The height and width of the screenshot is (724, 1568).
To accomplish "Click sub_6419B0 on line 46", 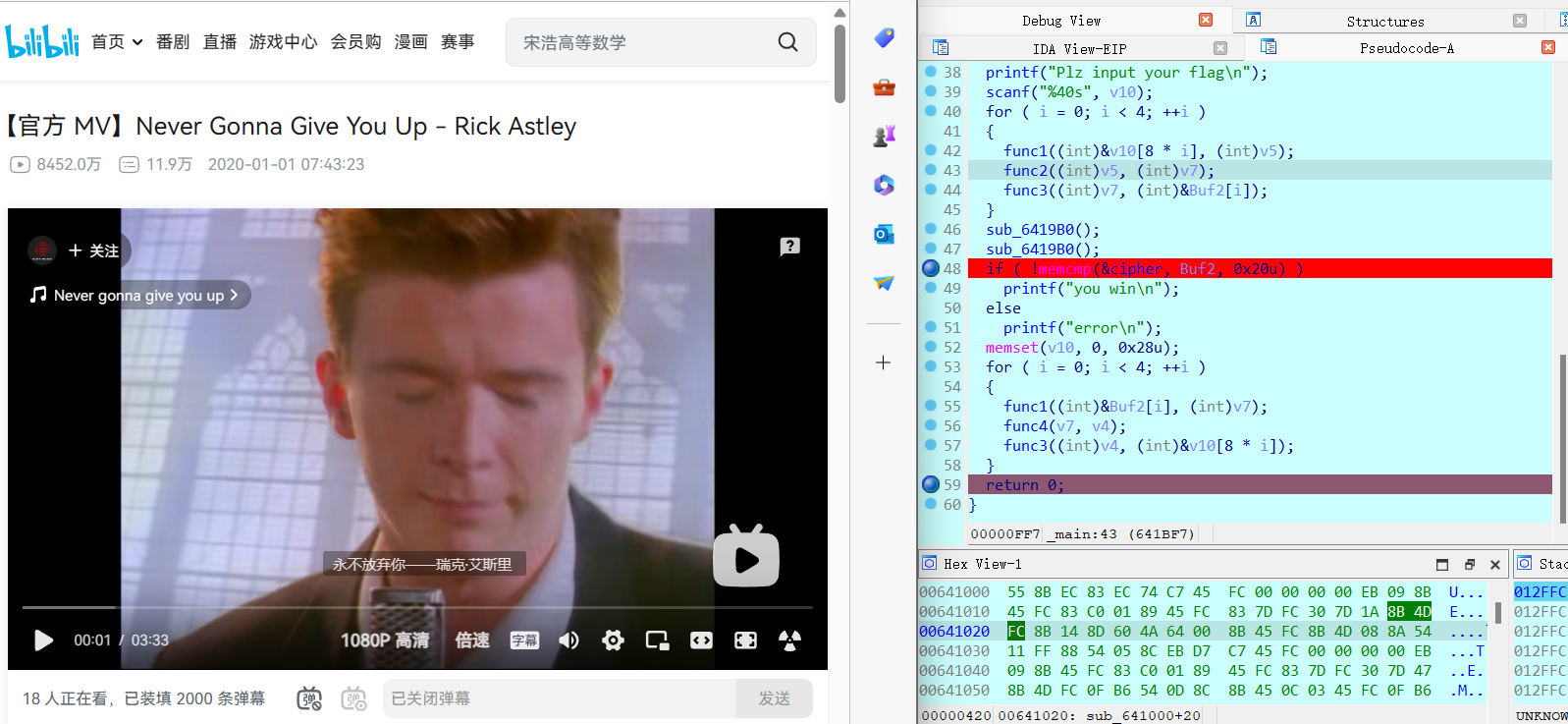I will (1029, 229).
